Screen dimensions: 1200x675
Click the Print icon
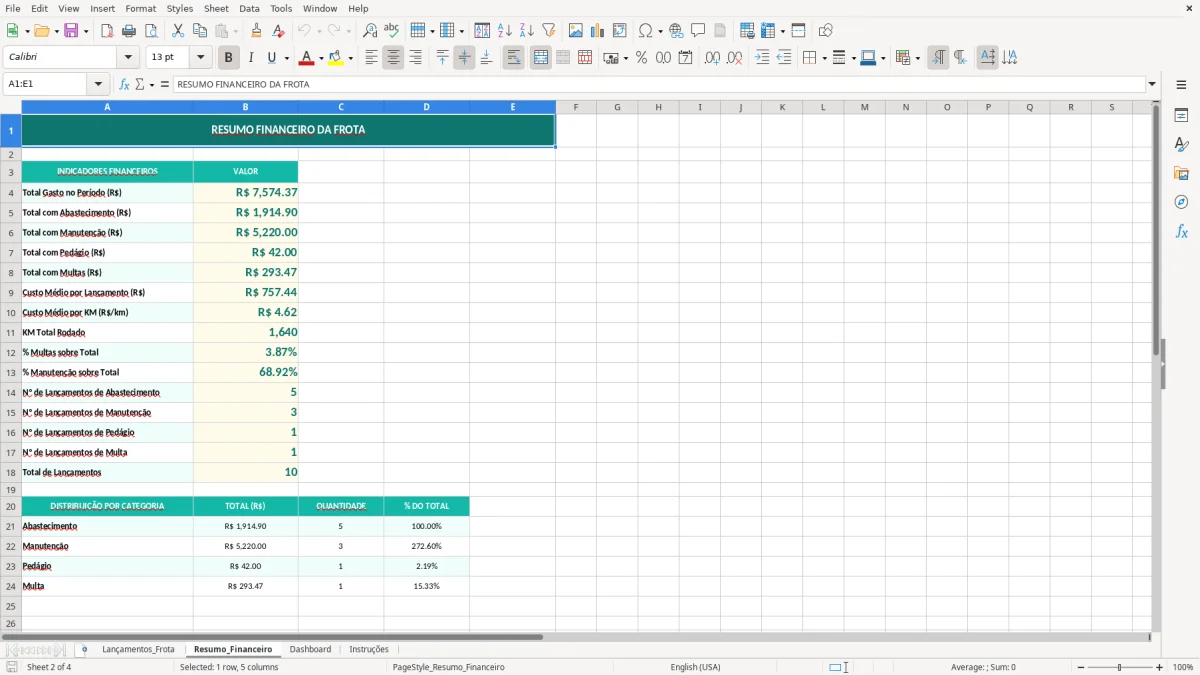[129, 31]
